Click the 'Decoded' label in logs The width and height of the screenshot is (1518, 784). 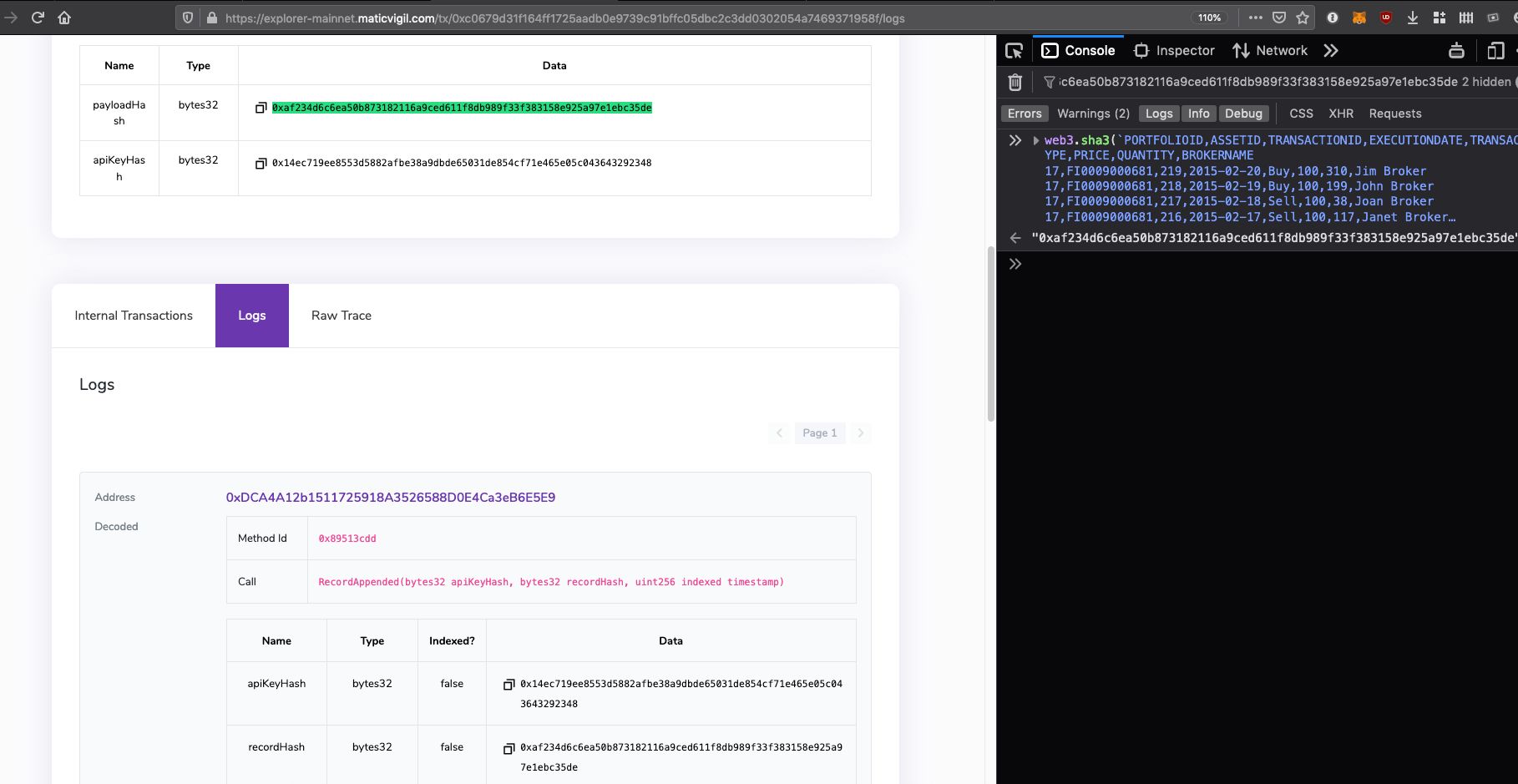[116, 527]
